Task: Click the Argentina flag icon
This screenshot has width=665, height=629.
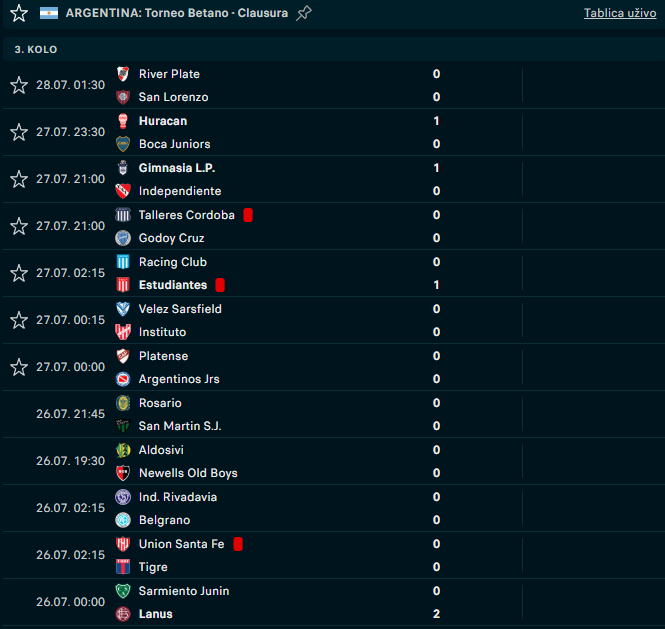Action: click(x=49, y=13)
